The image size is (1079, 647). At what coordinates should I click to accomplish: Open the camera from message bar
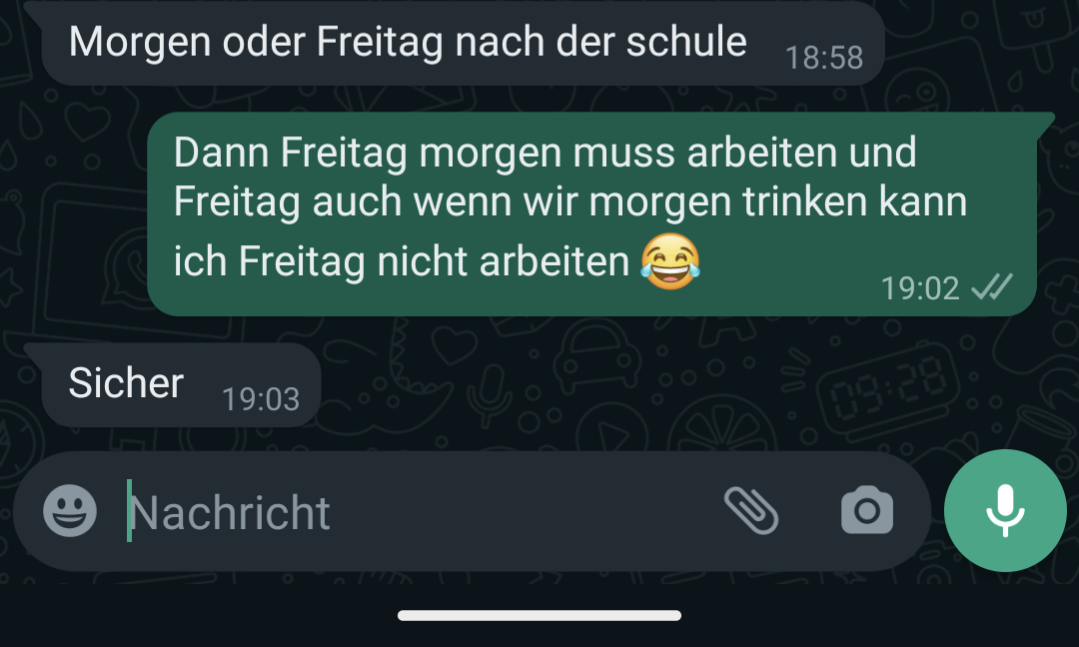[867, 510]
